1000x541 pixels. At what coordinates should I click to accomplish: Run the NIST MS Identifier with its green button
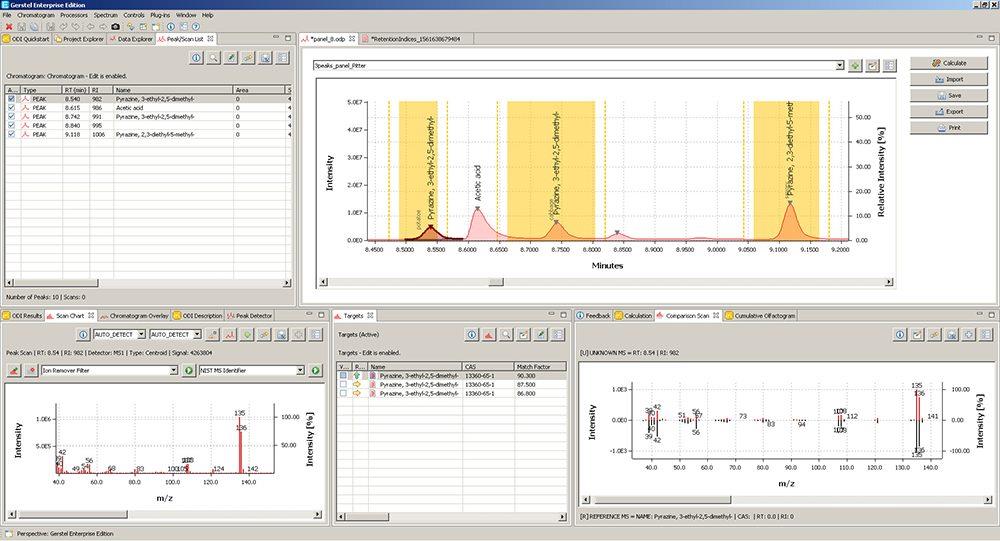315,370
